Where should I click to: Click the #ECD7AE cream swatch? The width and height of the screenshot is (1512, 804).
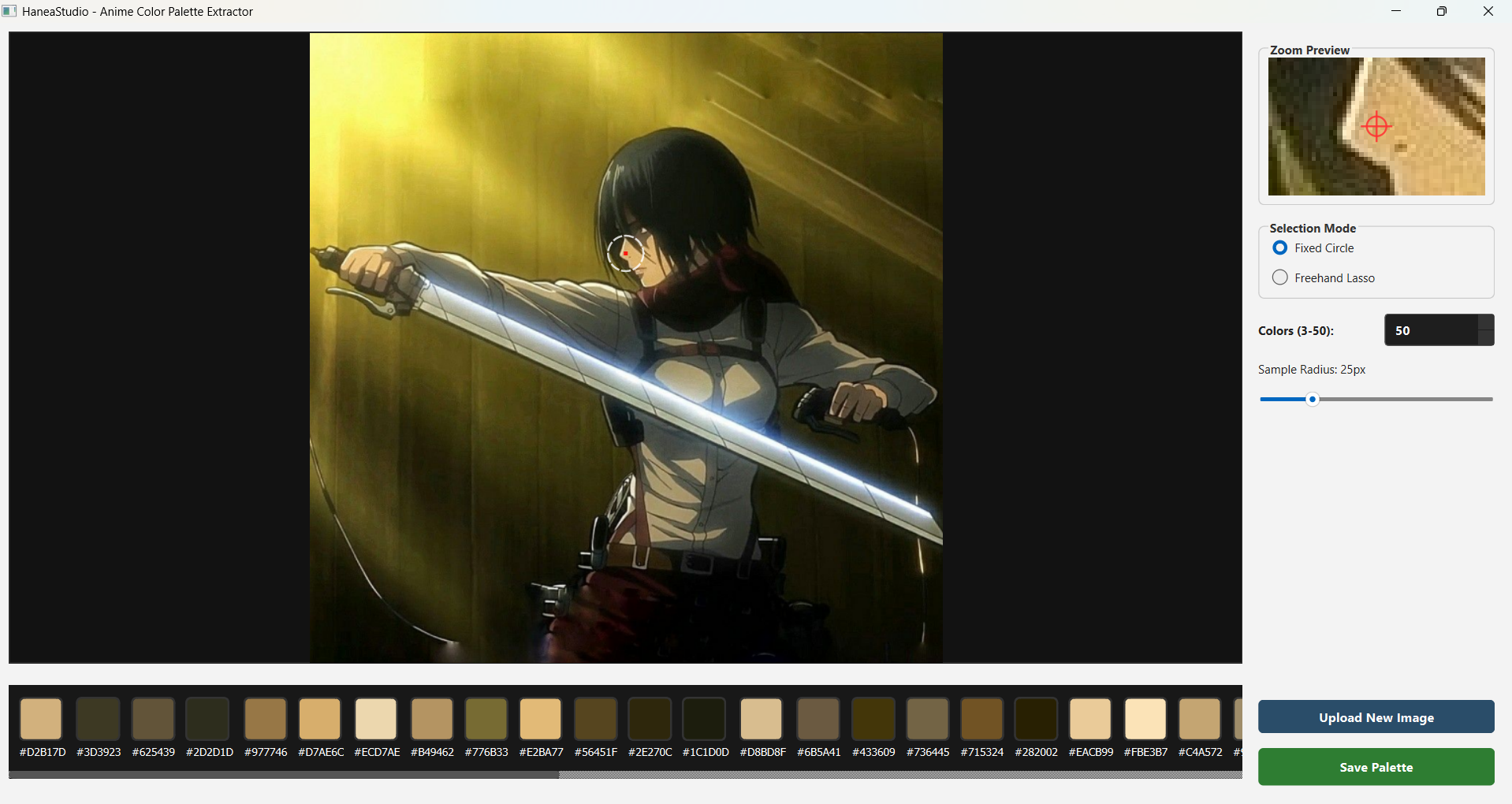click(x=376, y=718)
